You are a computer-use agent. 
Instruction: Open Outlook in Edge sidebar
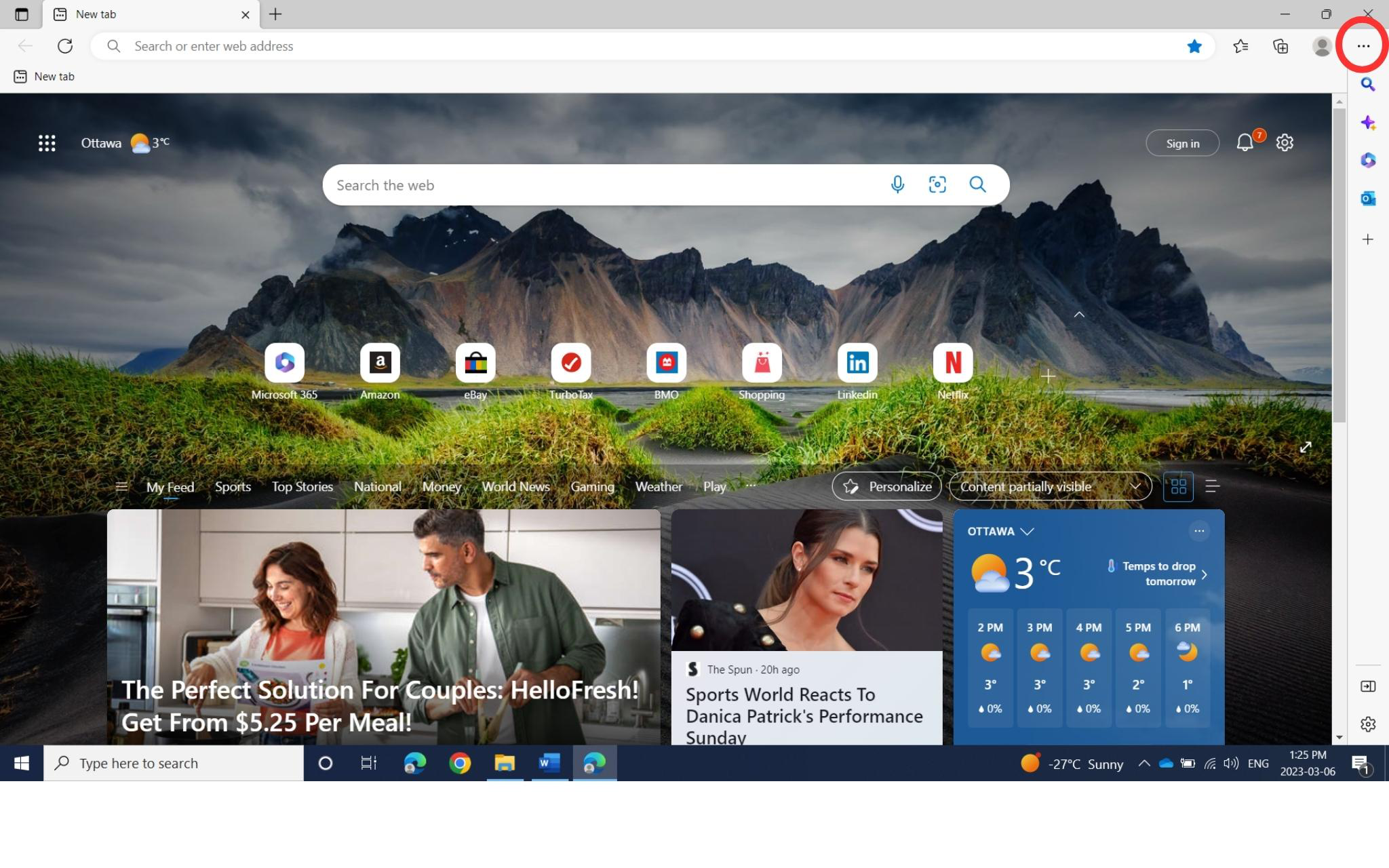[x=1368, y=199]
